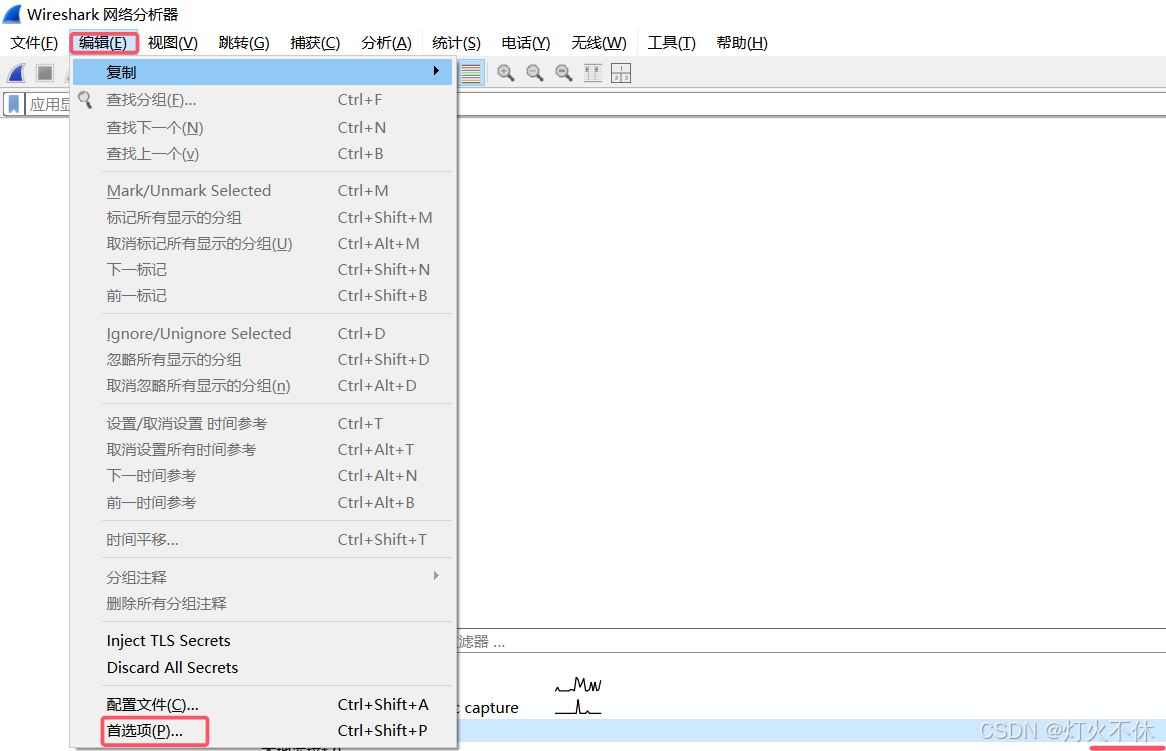Screen dimensions: 1166x751
Task: Select 查找下一个(N) entry
Action: click(262, 128)
